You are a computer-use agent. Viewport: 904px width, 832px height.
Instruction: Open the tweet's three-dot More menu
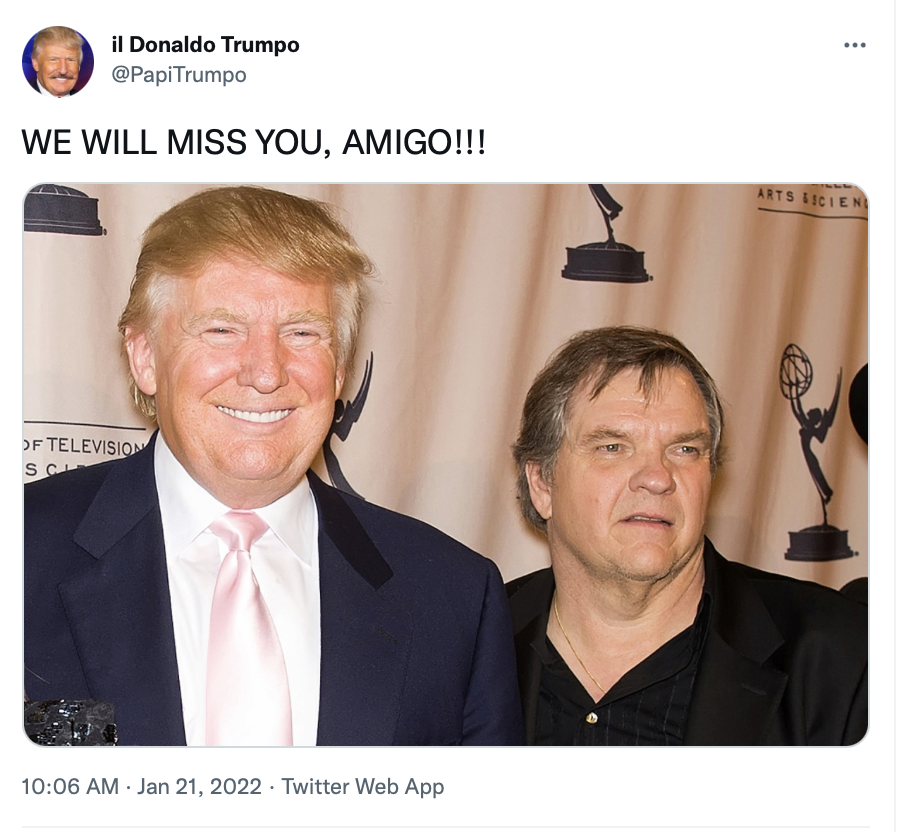(854, 45)
